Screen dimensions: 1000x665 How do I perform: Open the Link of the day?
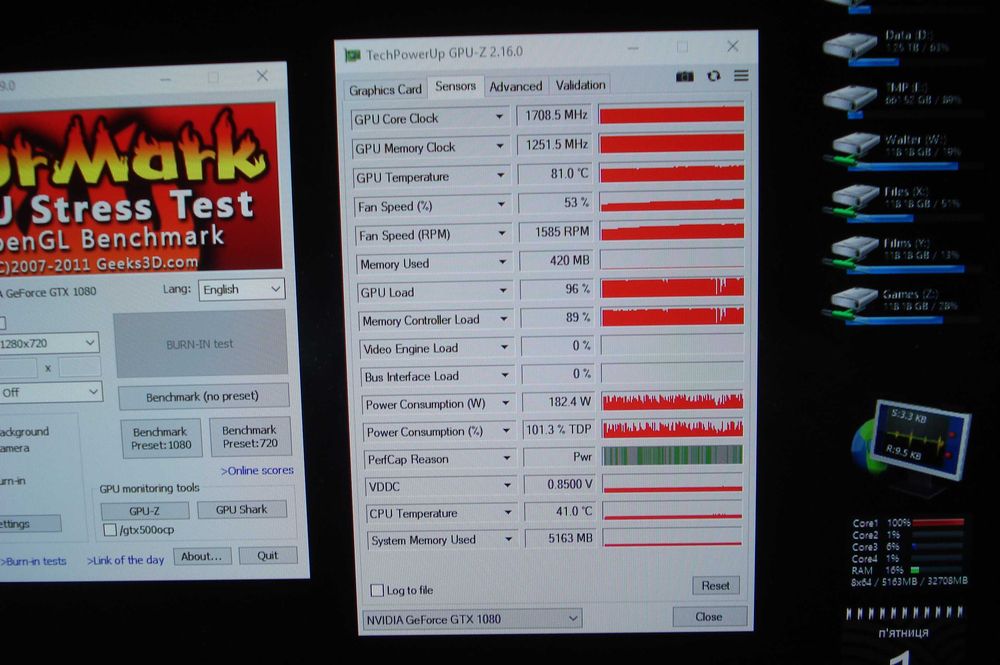126,560
